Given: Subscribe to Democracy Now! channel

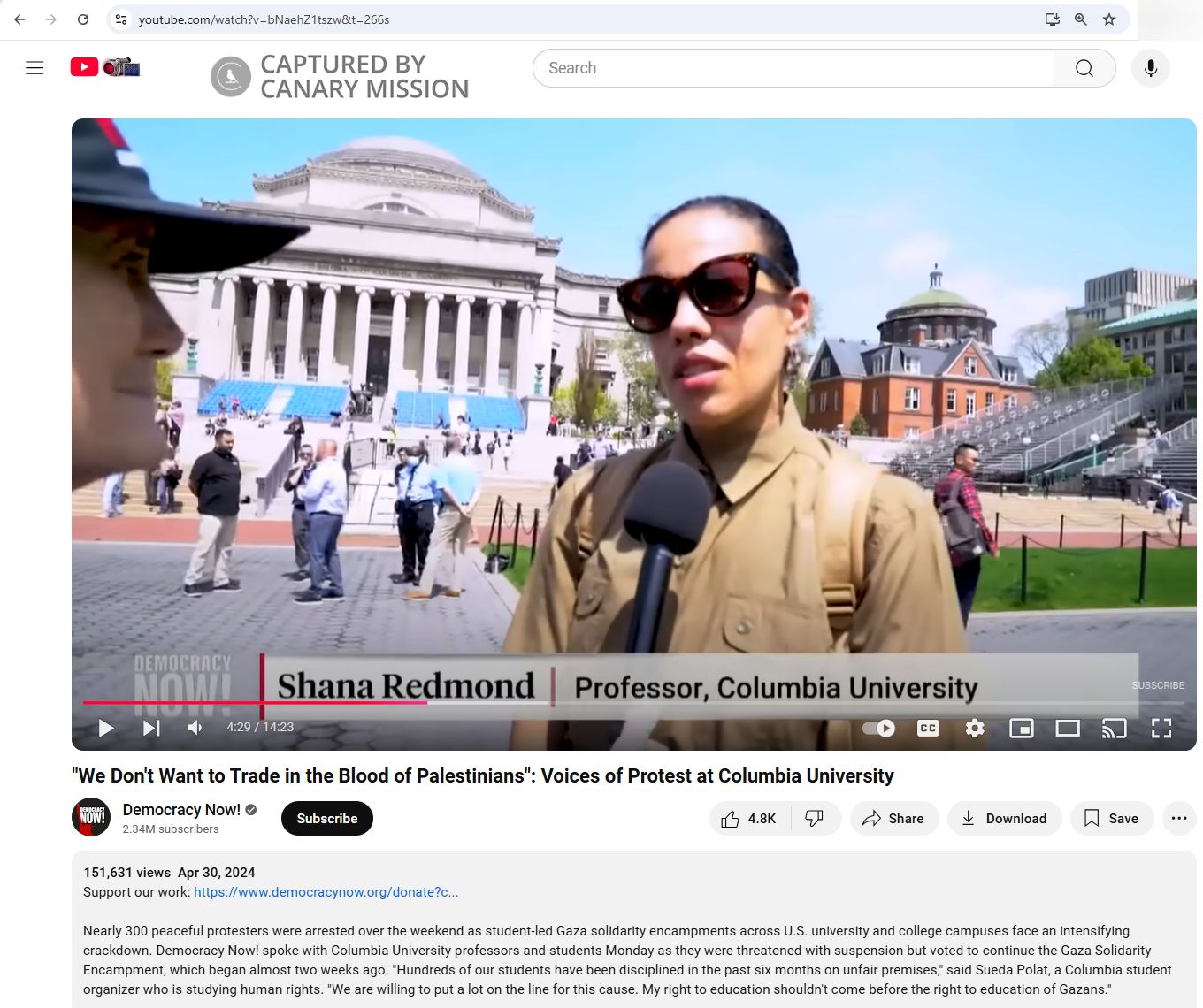Looking at the screenshot, I should 326,819.
